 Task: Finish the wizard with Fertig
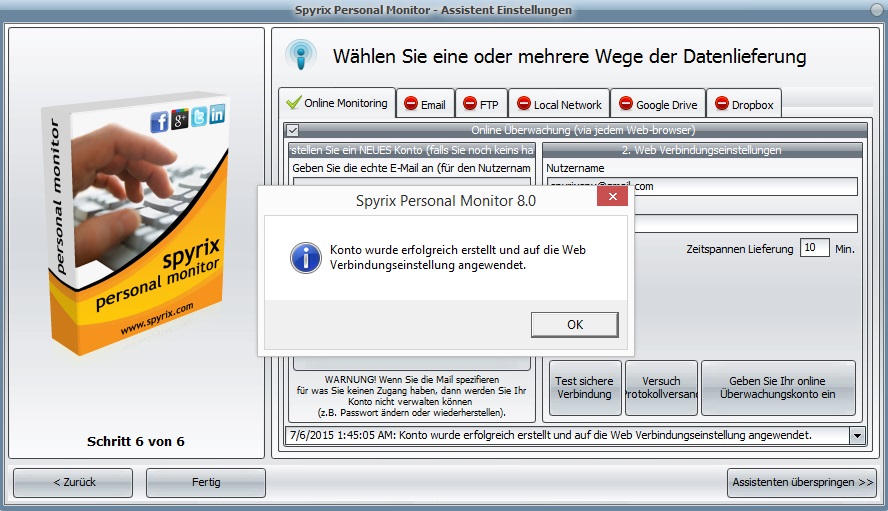pos(206,483)
